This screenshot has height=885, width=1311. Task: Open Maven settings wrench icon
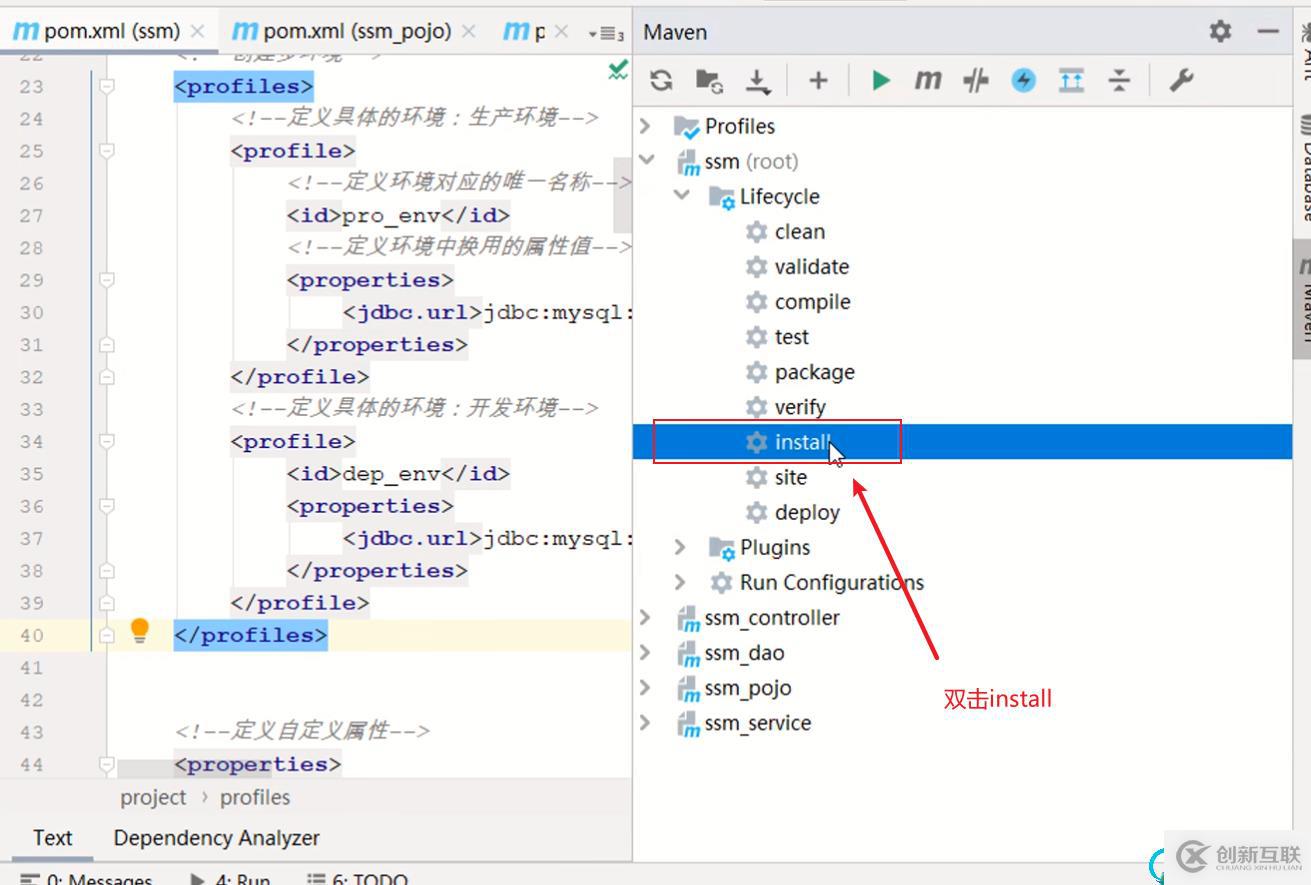pos(1181,80)
